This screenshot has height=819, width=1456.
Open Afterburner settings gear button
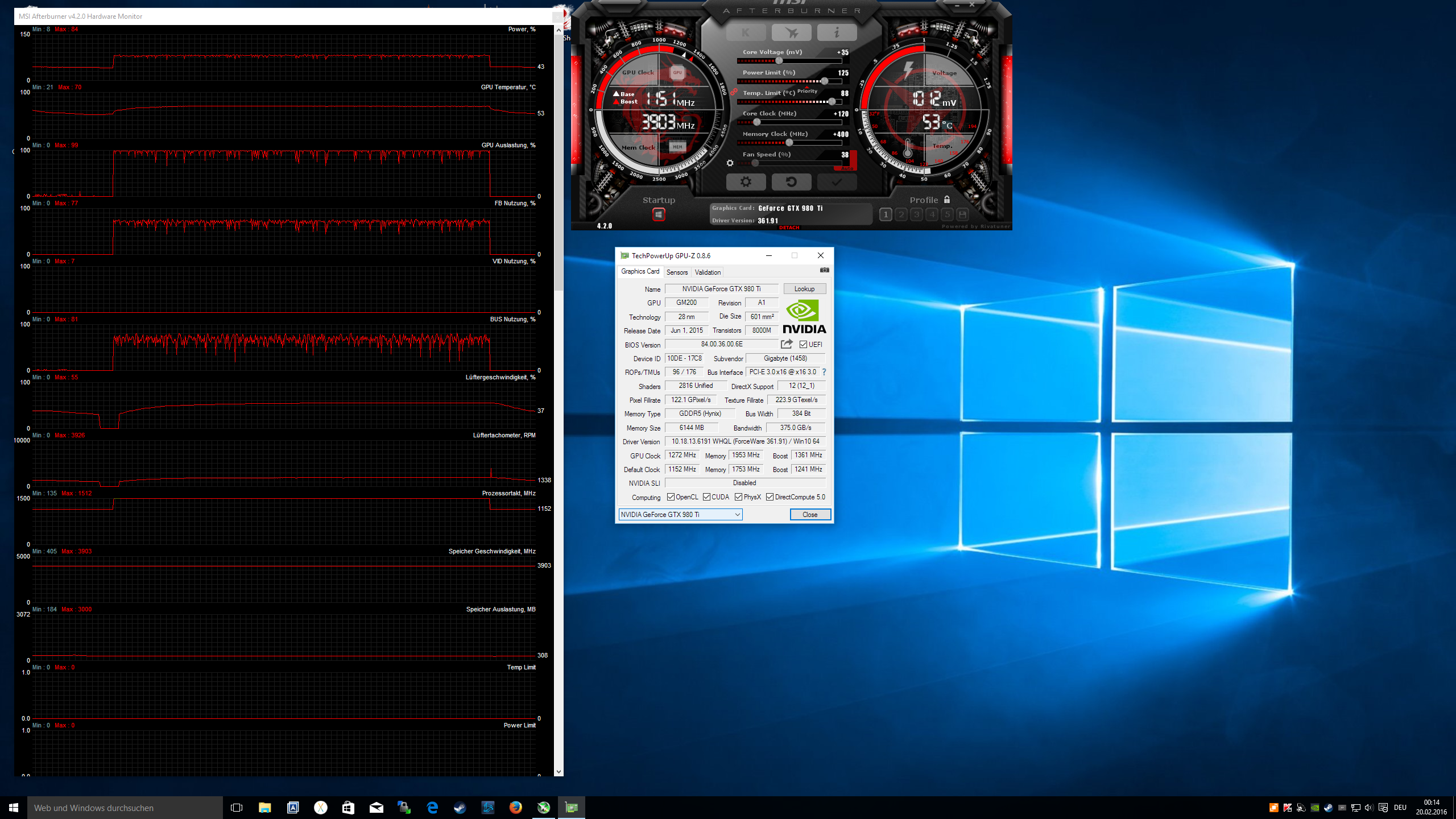click(x=745, y=182)
